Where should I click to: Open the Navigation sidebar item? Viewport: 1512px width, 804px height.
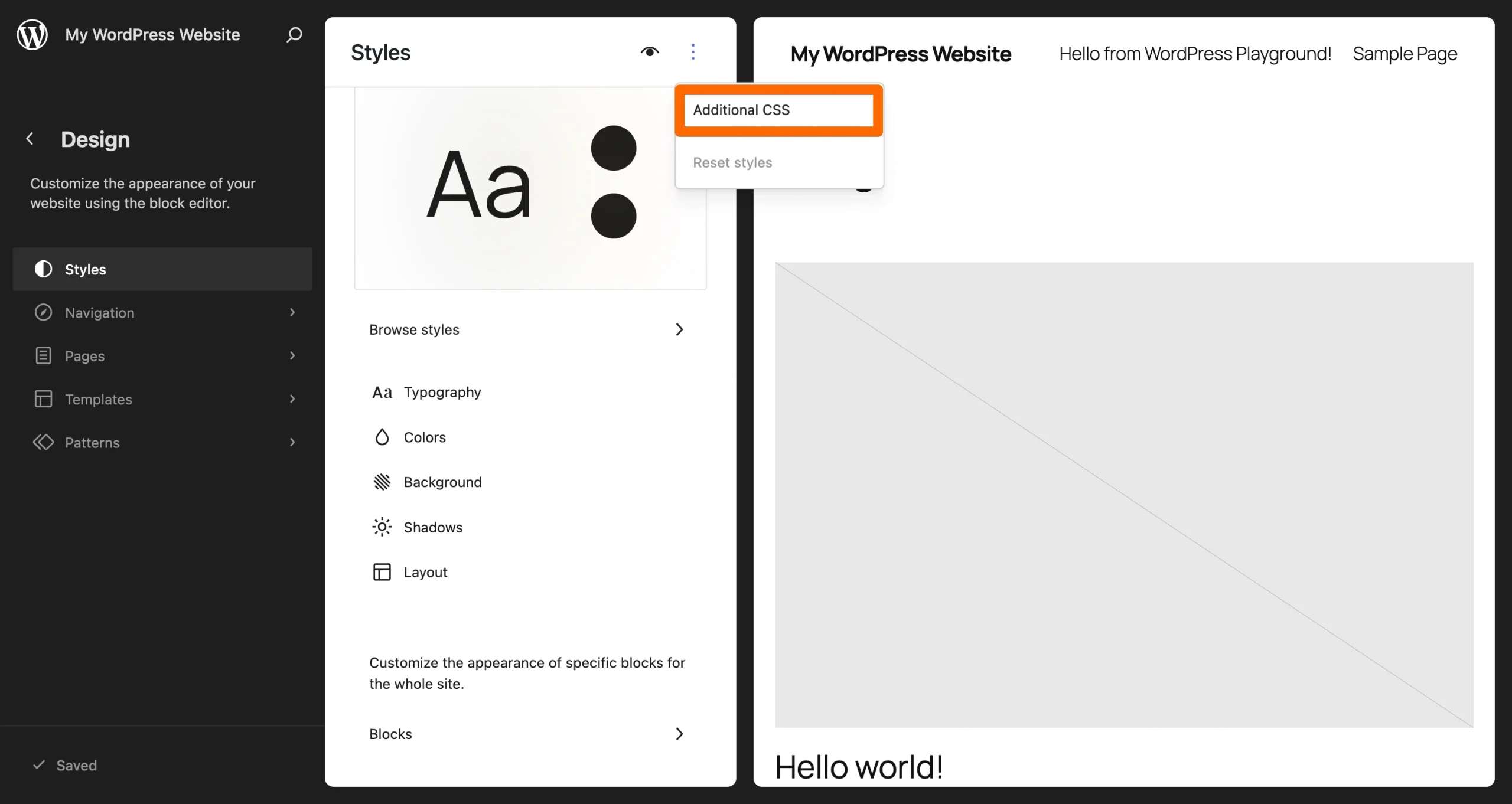click(x=162, y=312)
